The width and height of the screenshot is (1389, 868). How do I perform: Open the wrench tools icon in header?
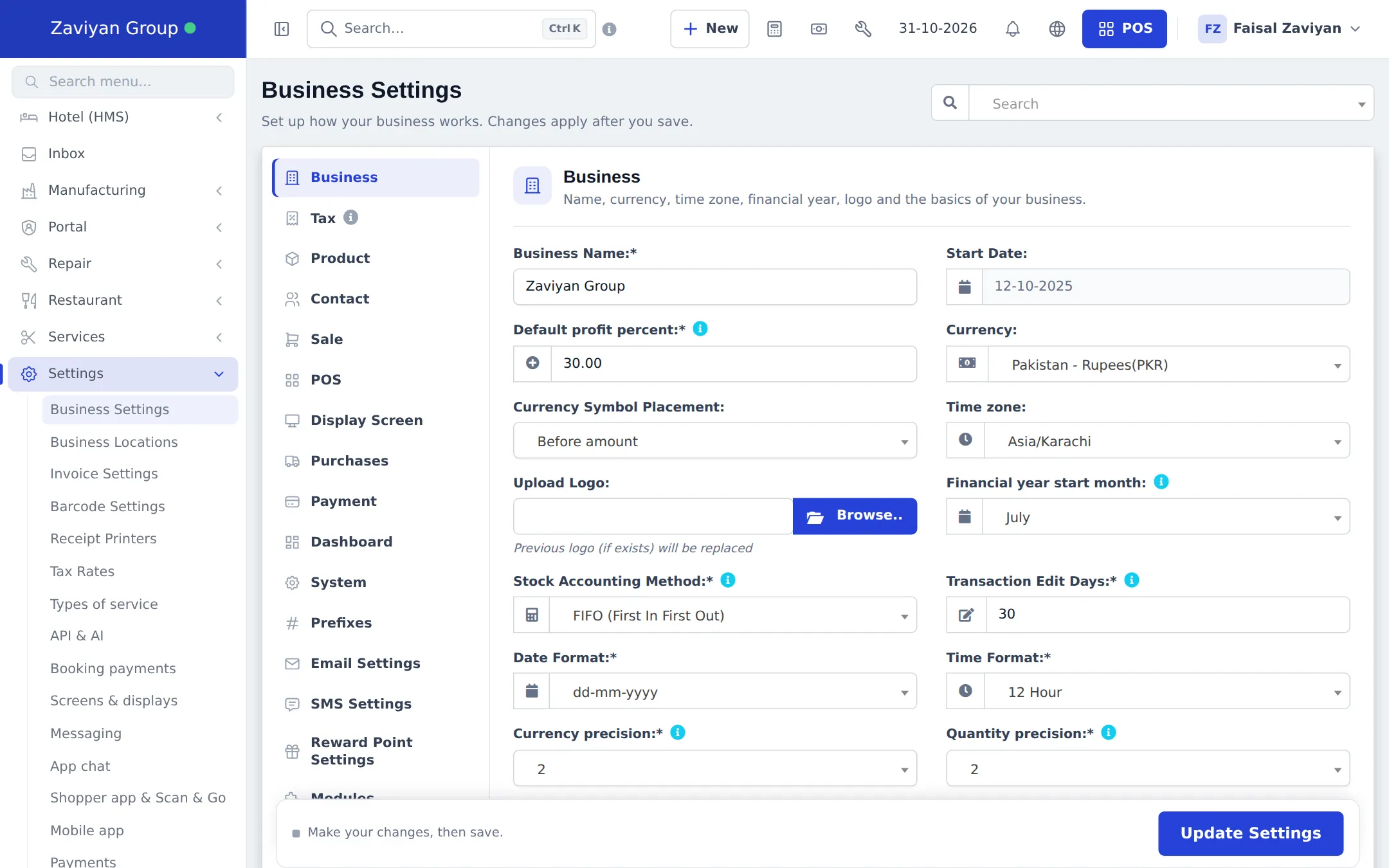(863, 29)
